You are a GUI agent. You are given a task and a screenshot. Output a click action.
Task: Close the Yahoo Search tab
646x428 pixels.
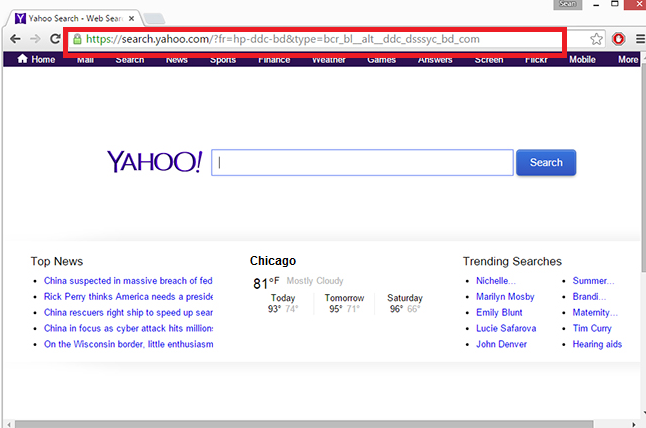click(131, 17)
